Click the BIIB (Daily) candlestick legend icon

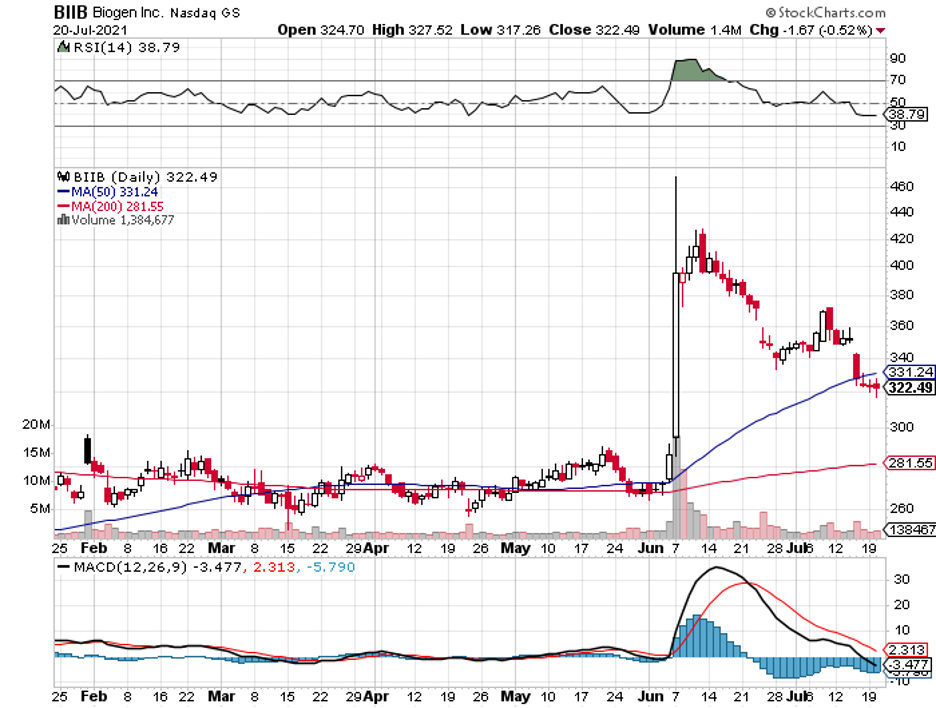tap(63, 177)
